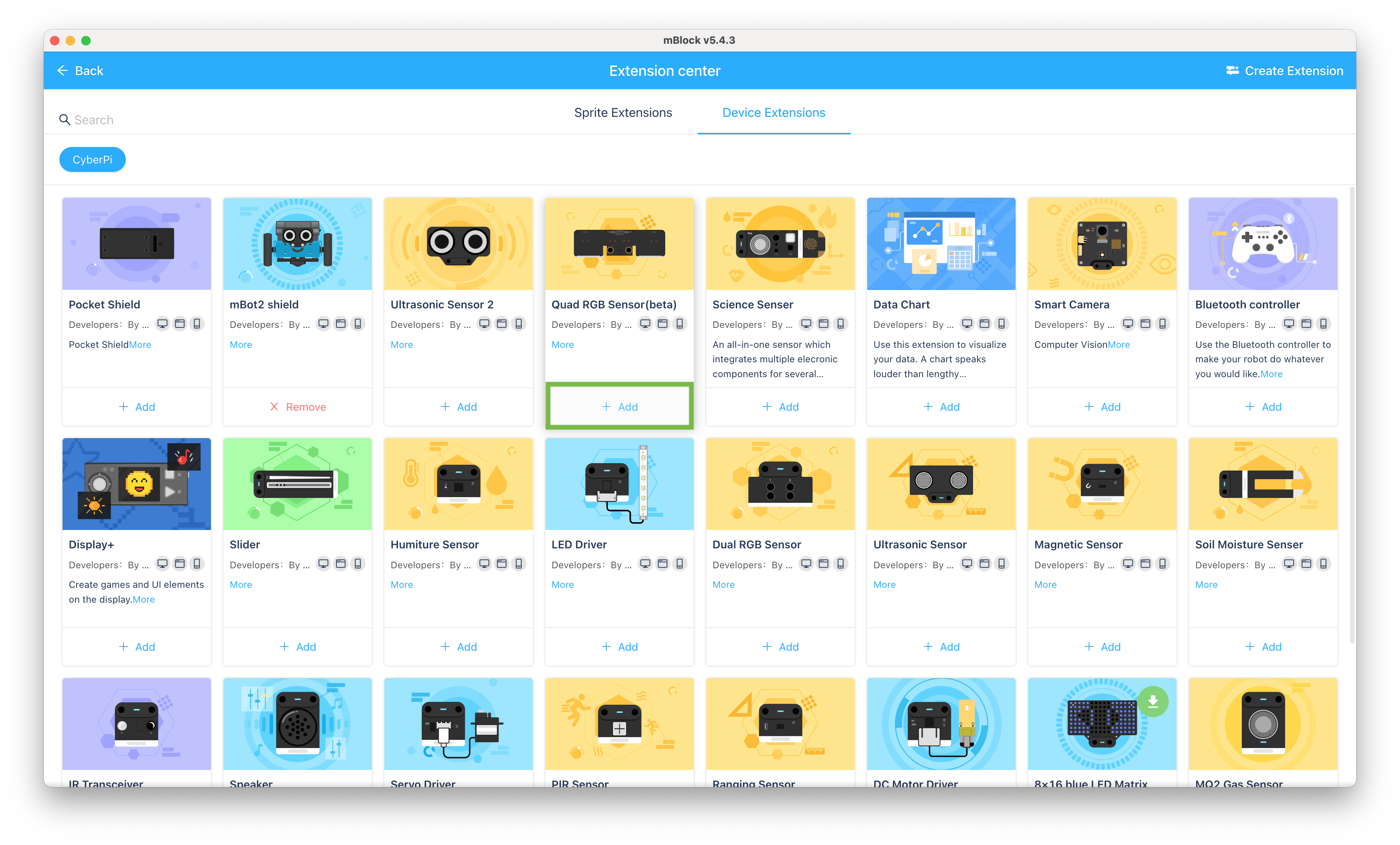Add the LED Driver extension

click(x=619, y=646)
